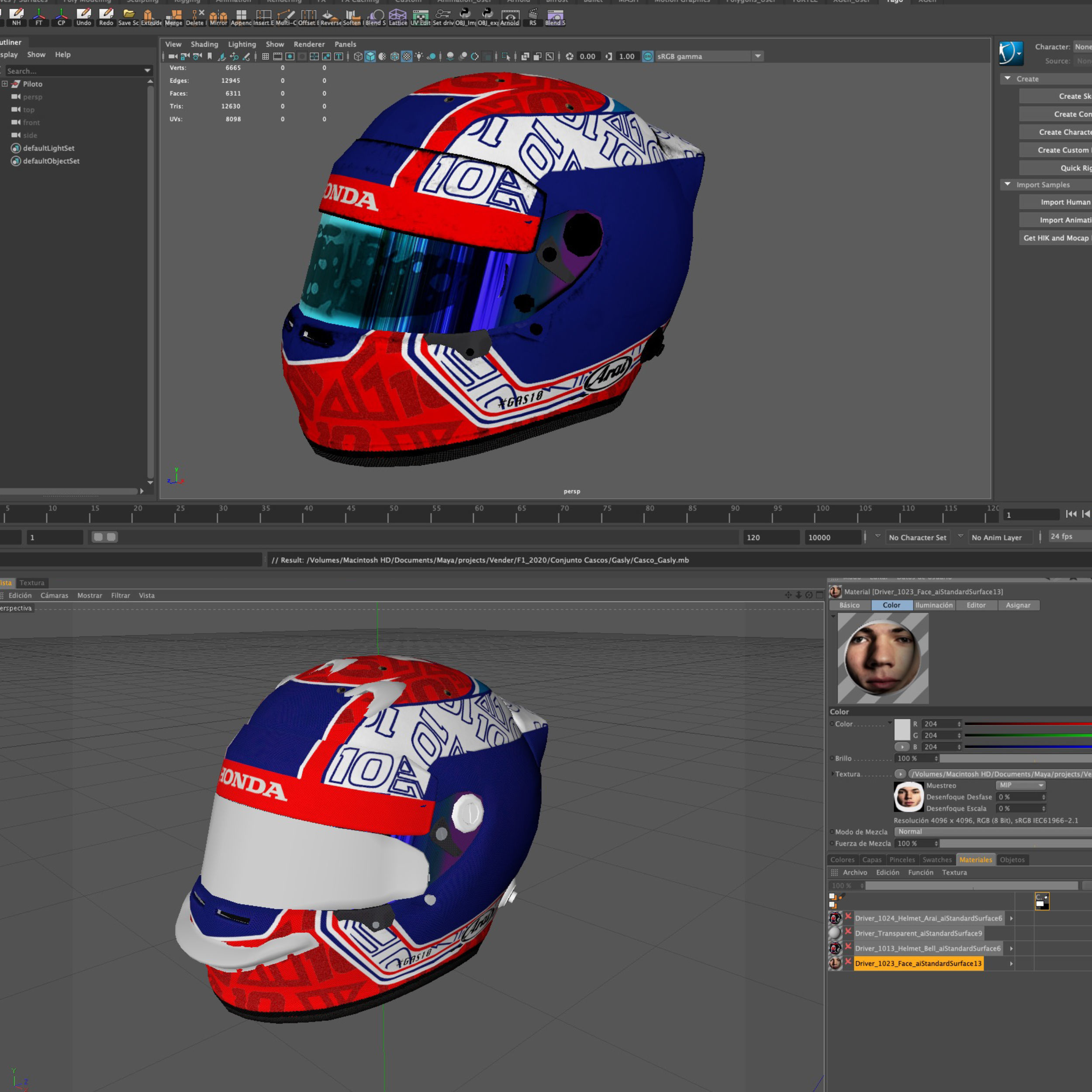Toggle the Brillo channel checkbox
Image resolution: width=1092 pixels, height=1092 pixels.
(x=832, y=759)
